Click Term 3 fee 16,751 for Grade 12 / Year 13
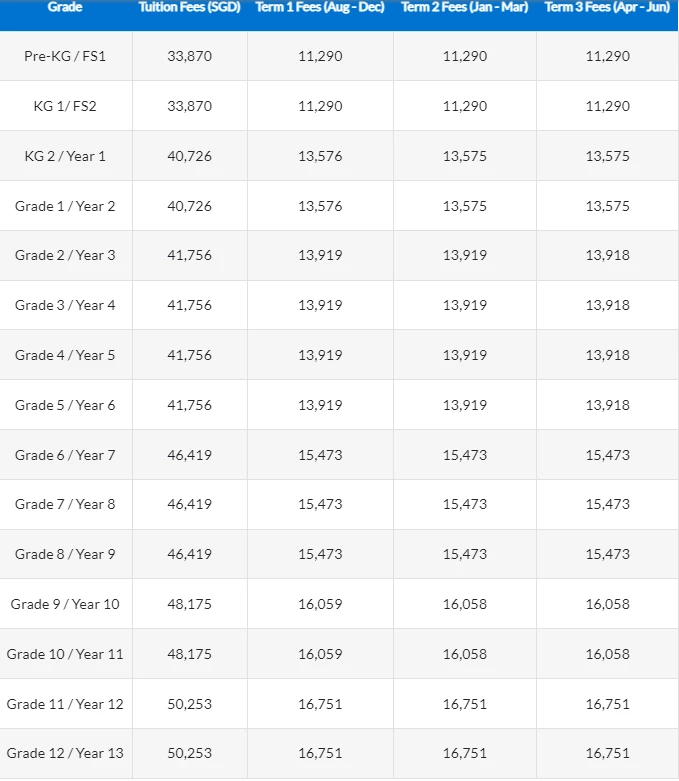The image size is (679, 781). point(607,753)
